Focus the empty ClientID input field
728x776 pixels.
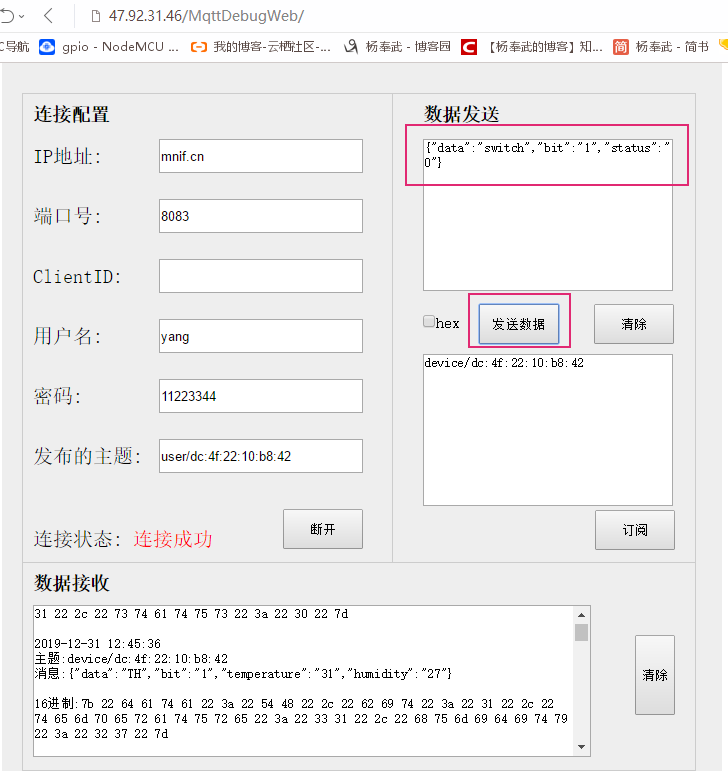261,276
